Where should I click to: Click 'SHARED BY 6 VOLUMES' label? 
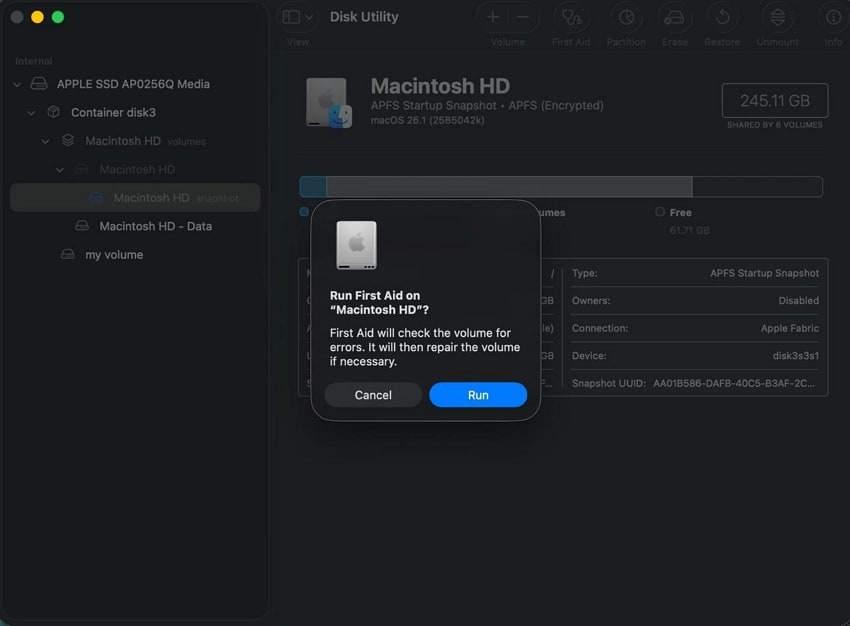coord(775,125)
